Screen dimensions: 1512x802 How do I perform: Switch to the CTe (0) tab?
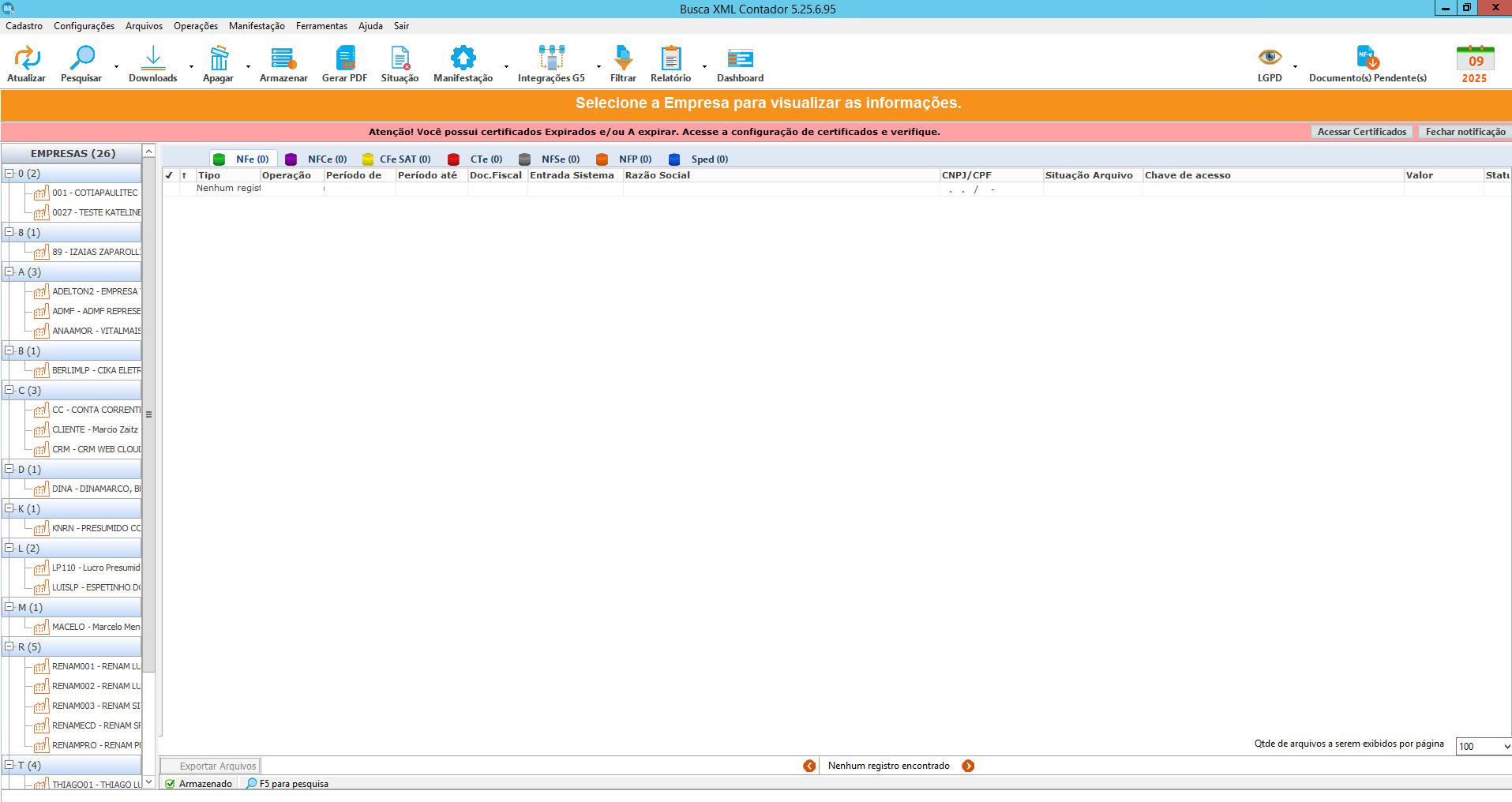pos(475,159)
